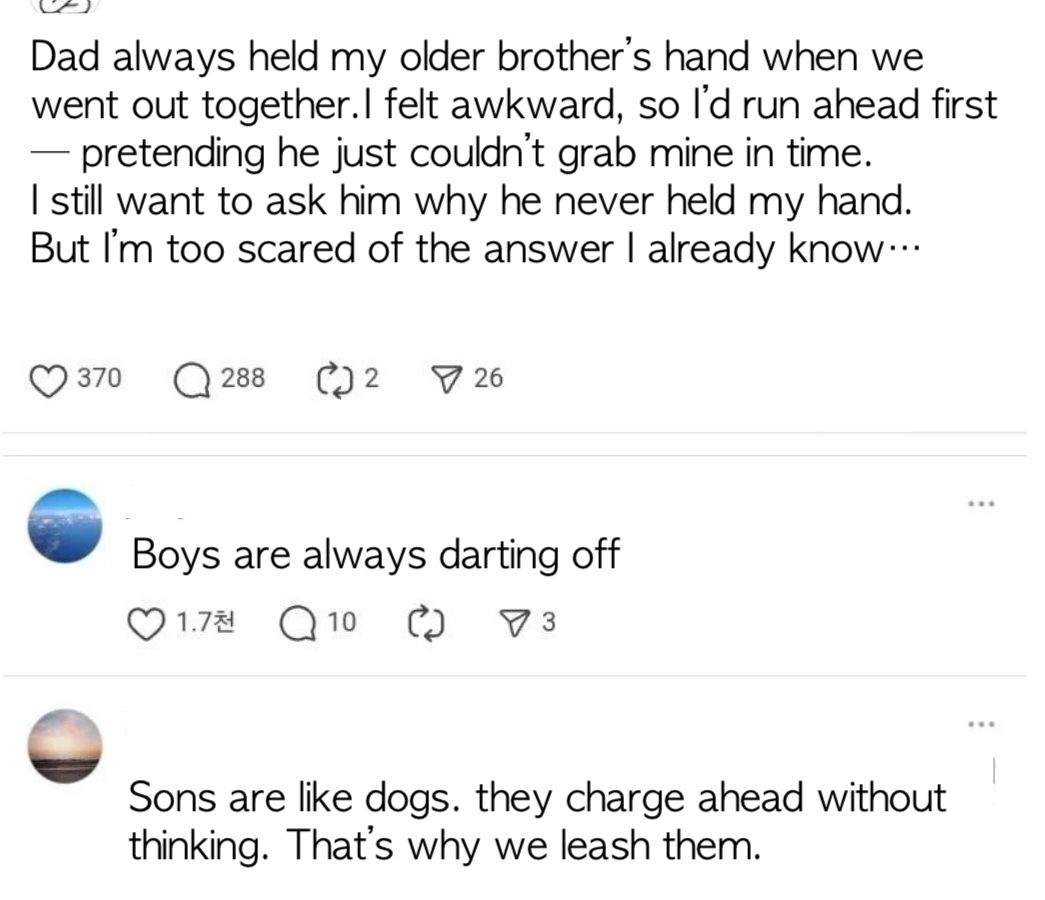
Task: Click the 288 reply count
Action: click(242, 379)
